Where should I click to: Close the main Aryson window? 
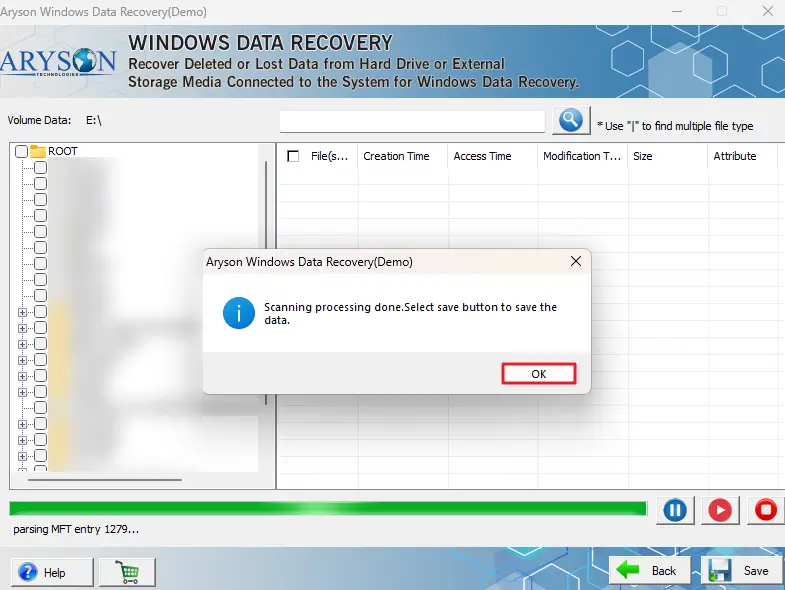click(767, 11)
